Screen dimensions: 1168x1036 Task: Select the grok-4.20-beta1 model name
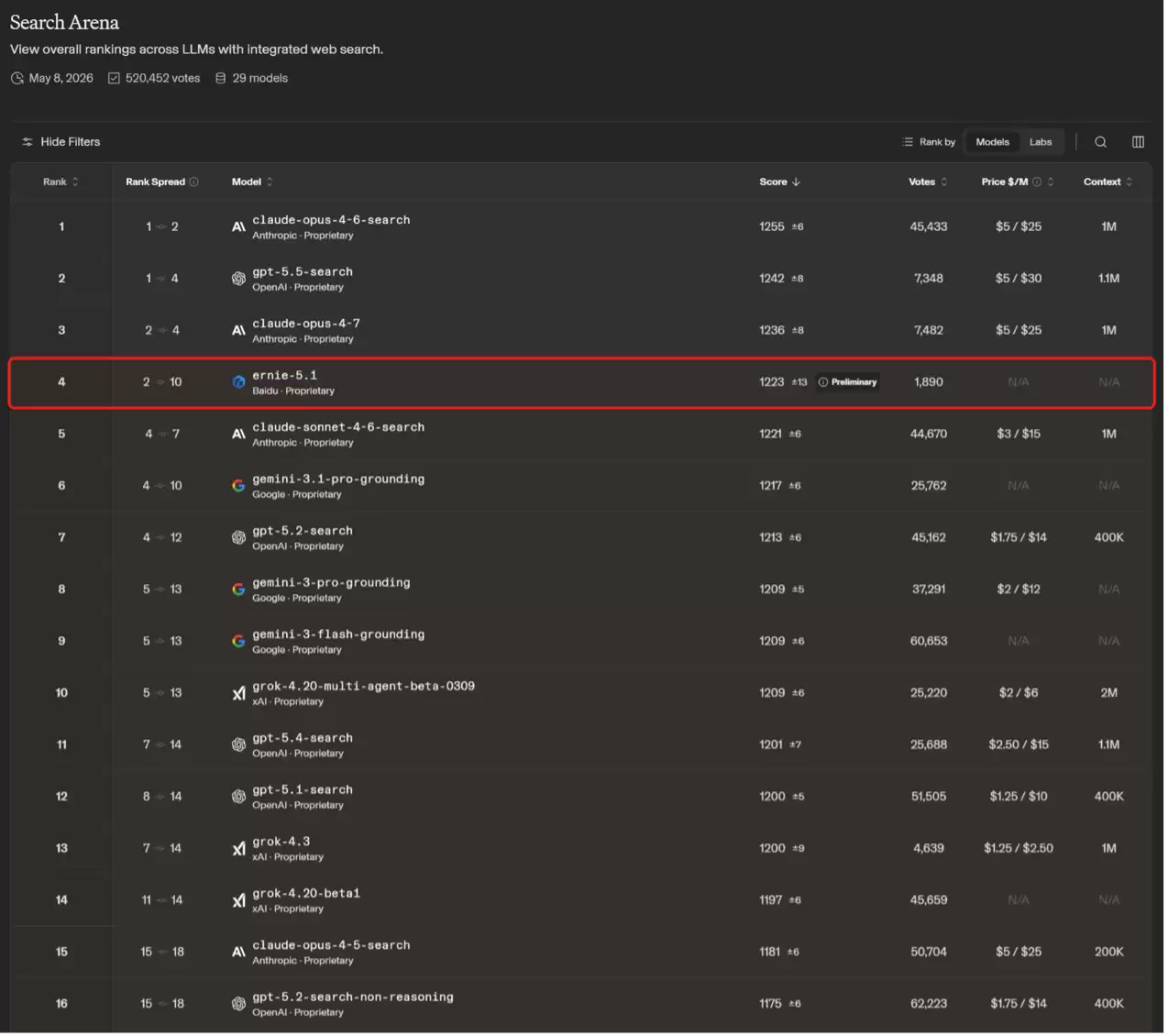pos(307,895)
